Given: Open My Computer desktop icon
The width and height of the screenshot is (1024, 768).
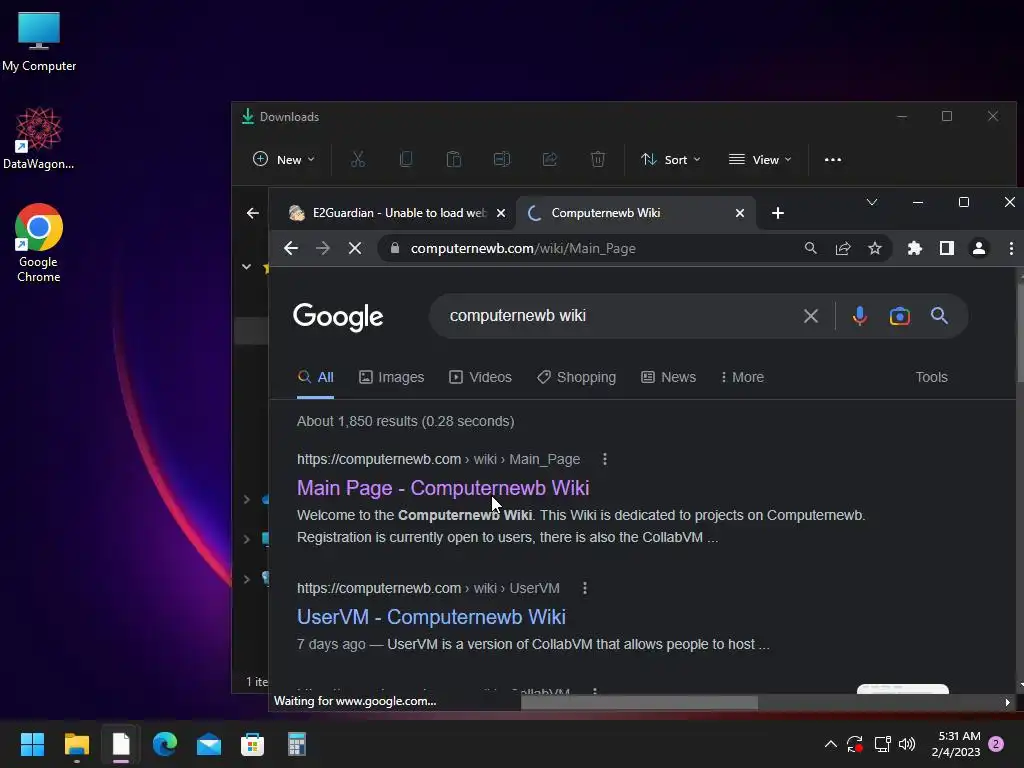Looking at the screenshot, I should point(39,42).
